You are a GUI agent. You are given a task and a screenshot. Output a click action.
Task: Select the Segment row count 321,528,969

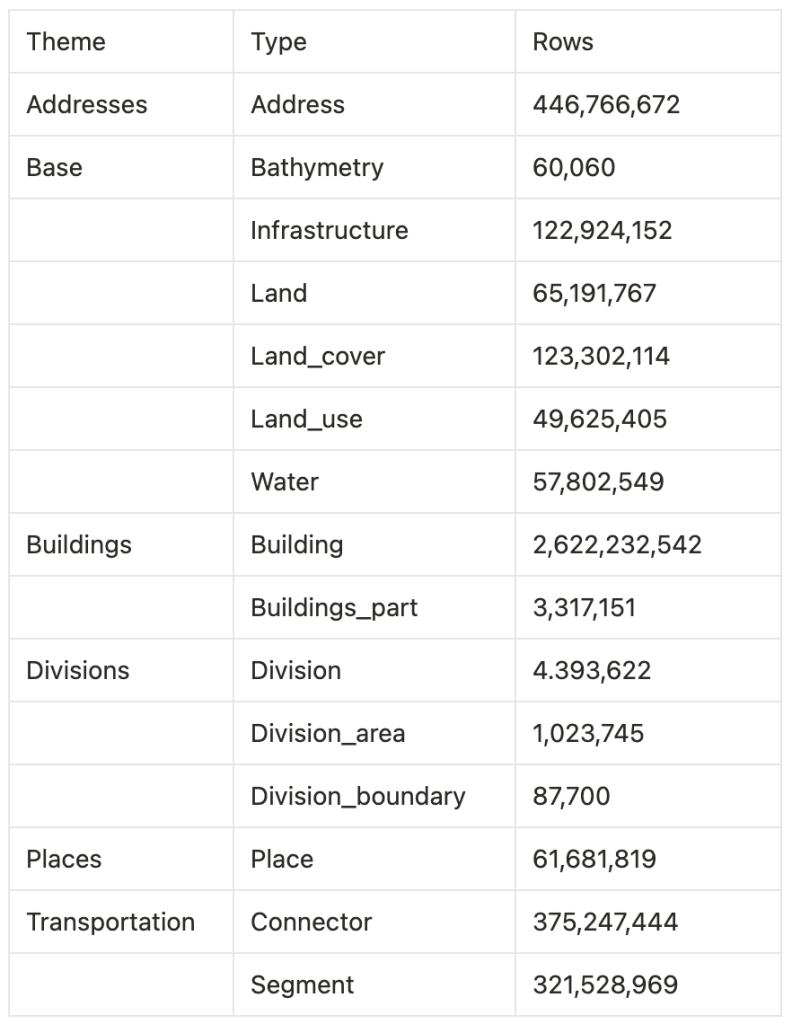coord(605,985)
